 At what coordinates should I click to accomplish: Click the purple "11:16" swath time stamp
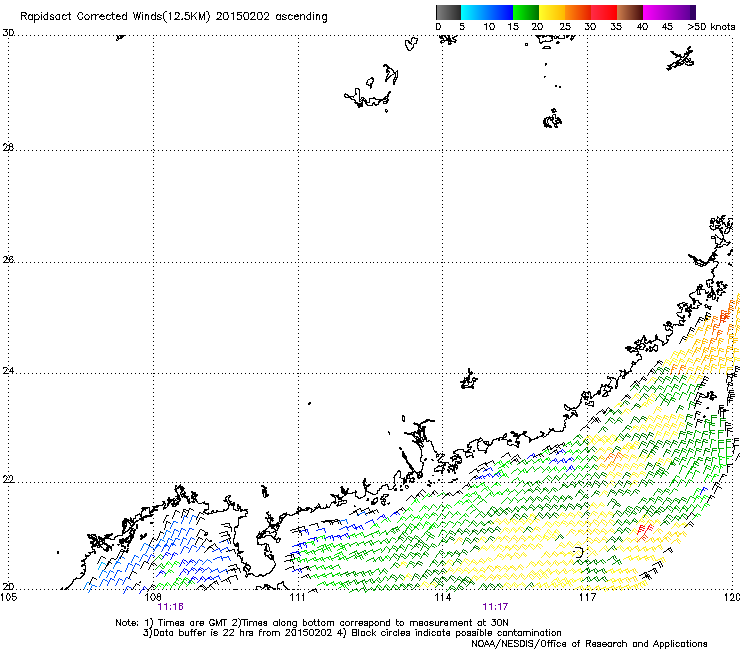point(170,607)
